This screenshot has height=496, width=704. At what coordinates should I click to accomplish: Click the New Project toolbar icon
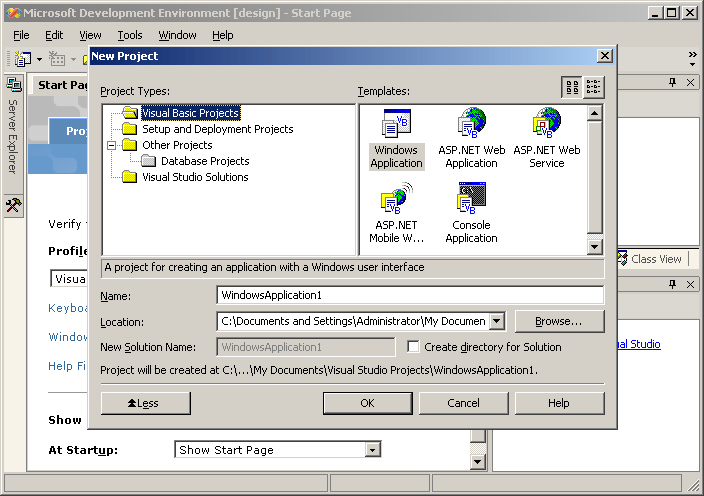click(23, 59)
